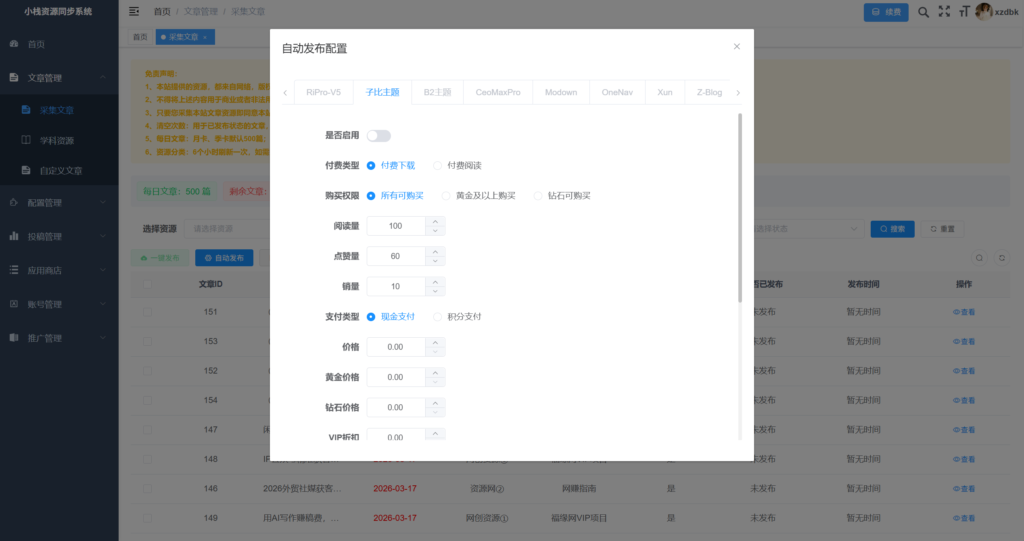Click the 销量 input field
Screen dimensions: 1024x541
coord(396,286)
